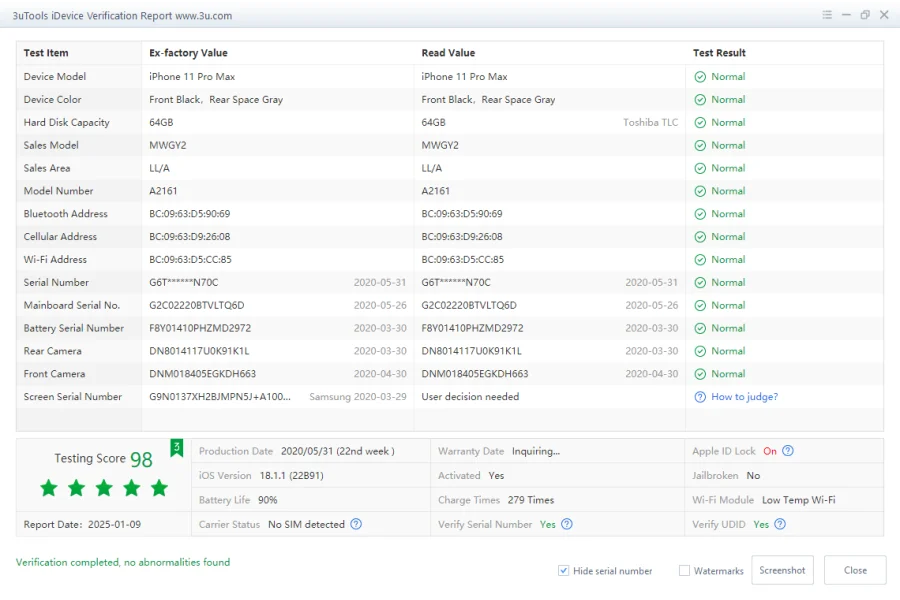Image resolution: width=900 pixels, height=600 pixels.
Task: Click help icon next to No SIM detected
Action: (356, 524)
